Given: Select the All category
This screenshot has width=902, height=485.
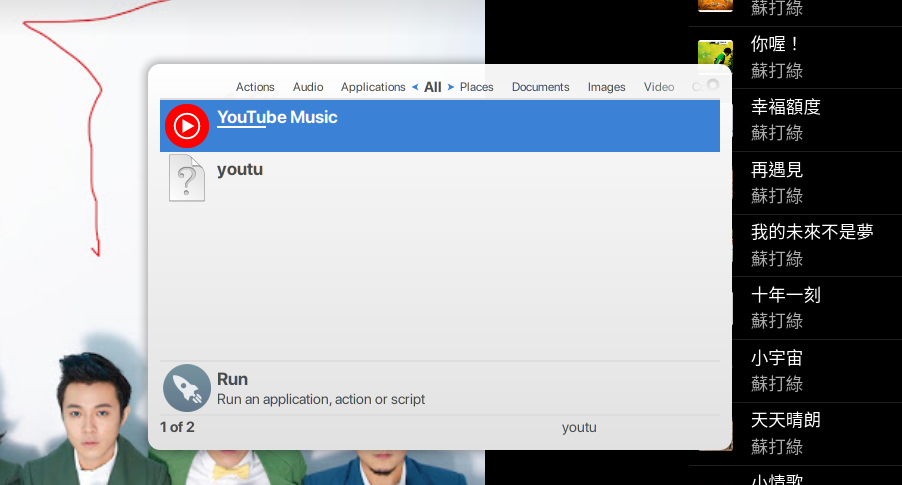Looking at the screenshot, I should pyautogui.click(x=433, y=87).
